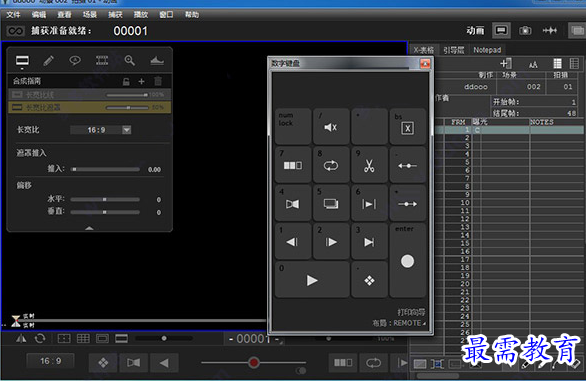Open the 长宽比 16:9 dropdown arrow
This screenshot has height=381, width=586.
[x=127, y=130]
